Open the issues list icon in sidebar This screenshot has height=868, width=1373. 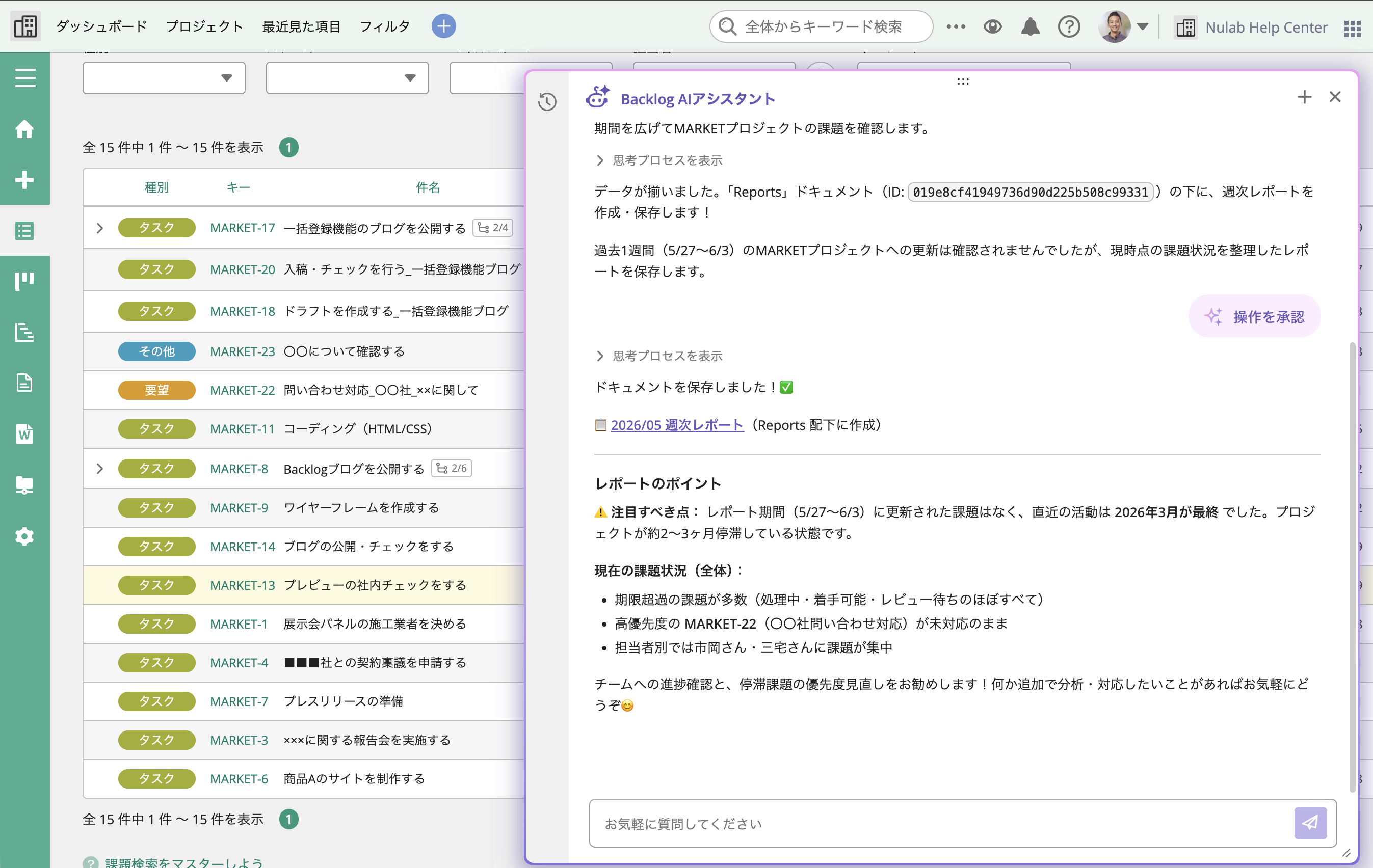click(24, 230)
